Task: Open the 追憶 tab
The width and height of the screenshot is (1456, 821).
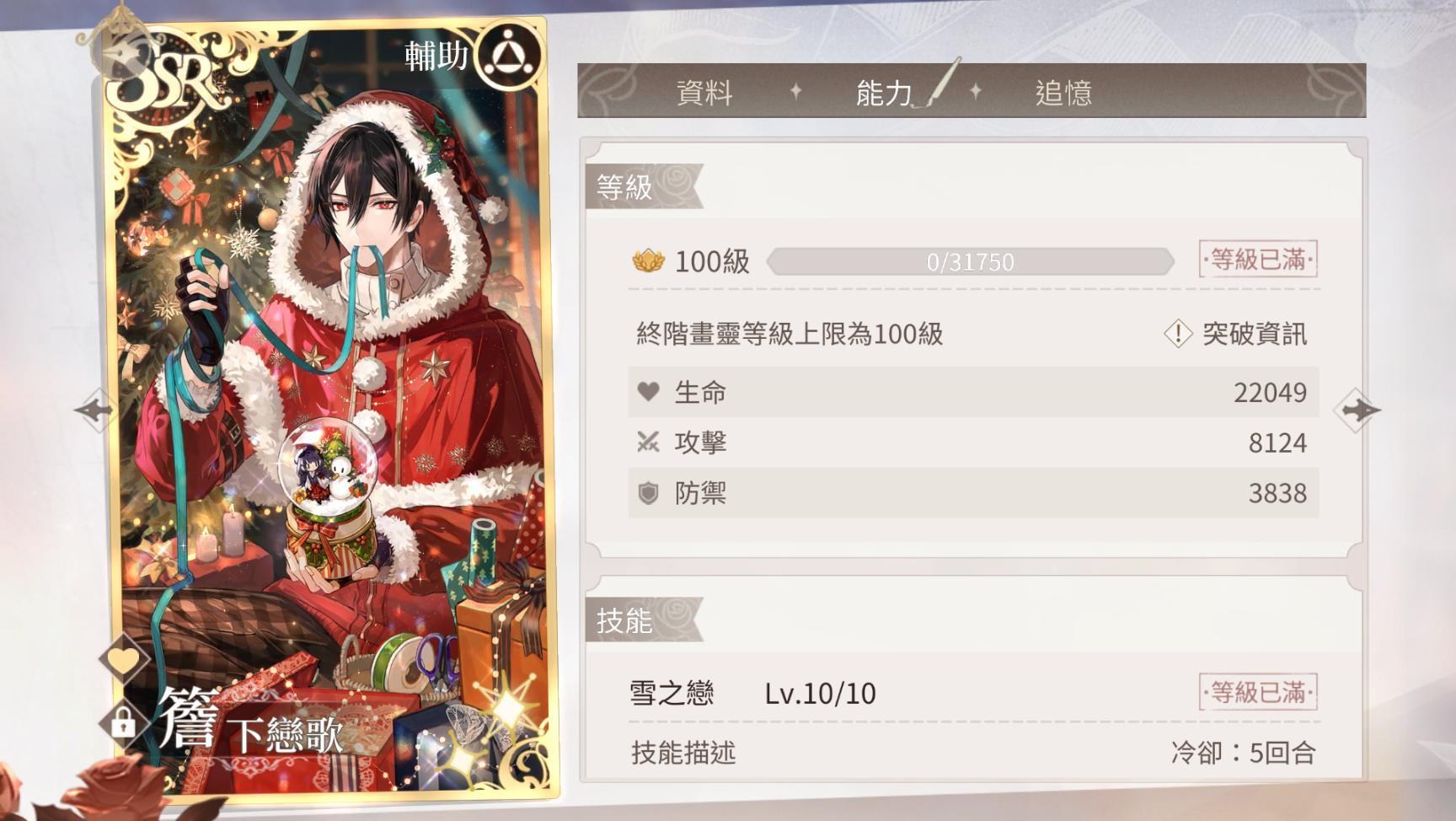Action: click(x=1063, y=92)
